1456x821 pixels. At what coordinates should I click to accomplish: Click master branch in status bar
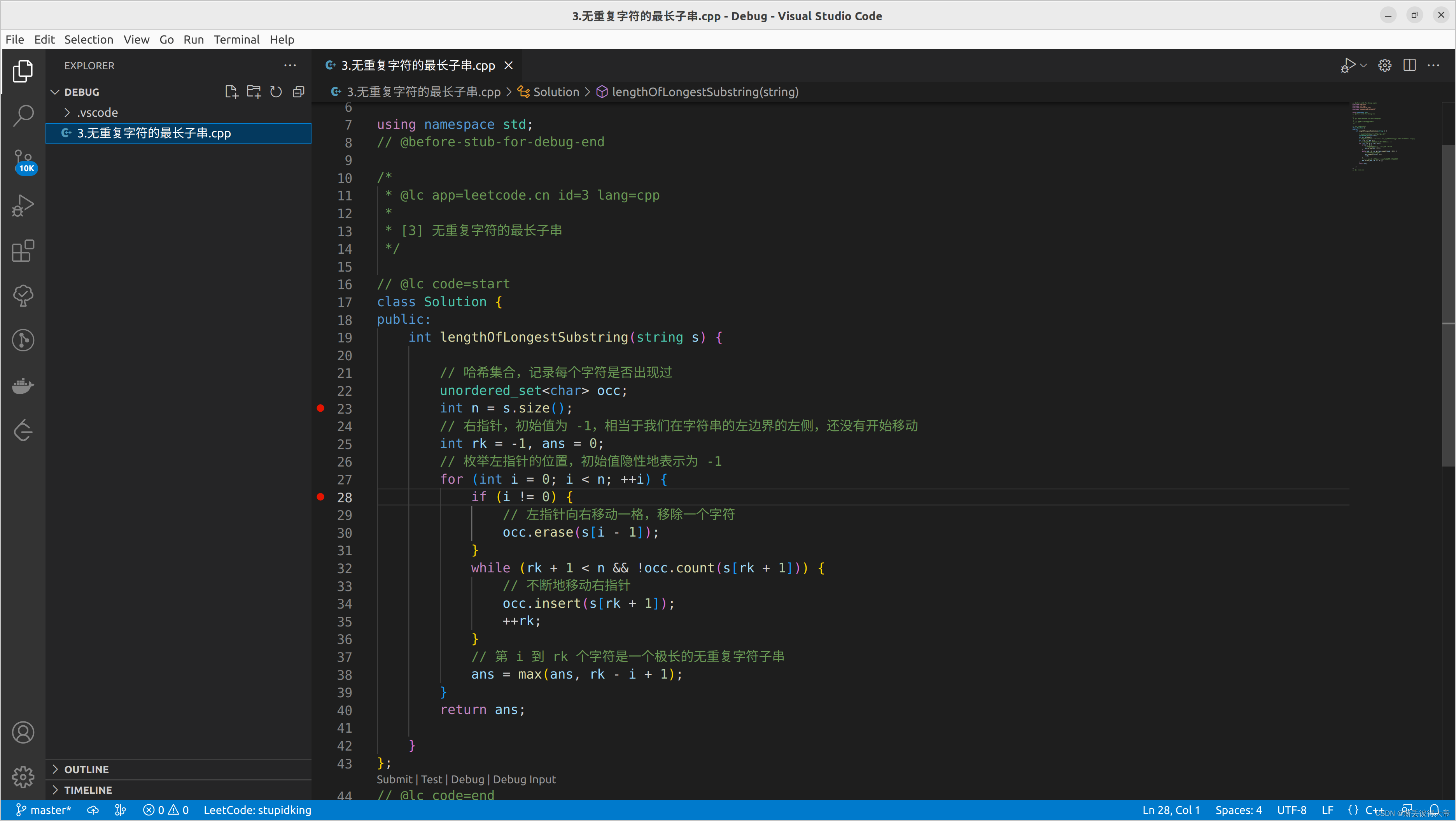pos(44,810)
